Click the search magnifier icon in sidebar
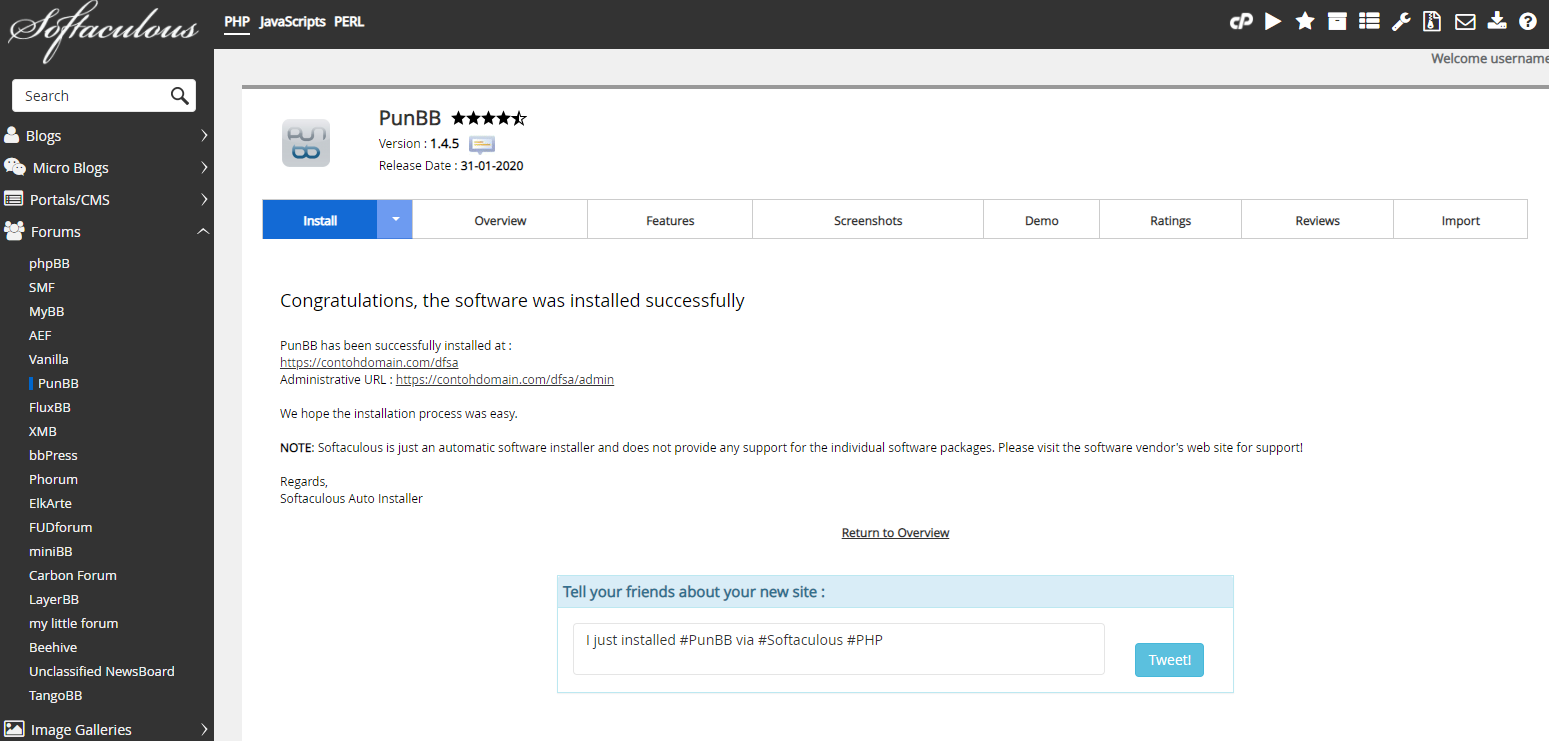 pos(179,96)
